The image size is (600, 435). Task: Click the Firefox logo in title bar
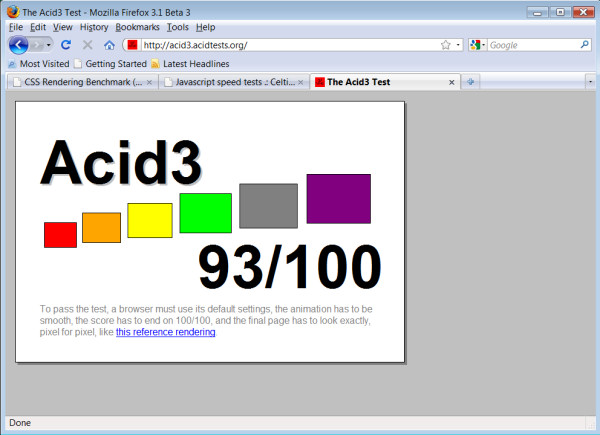13,12
